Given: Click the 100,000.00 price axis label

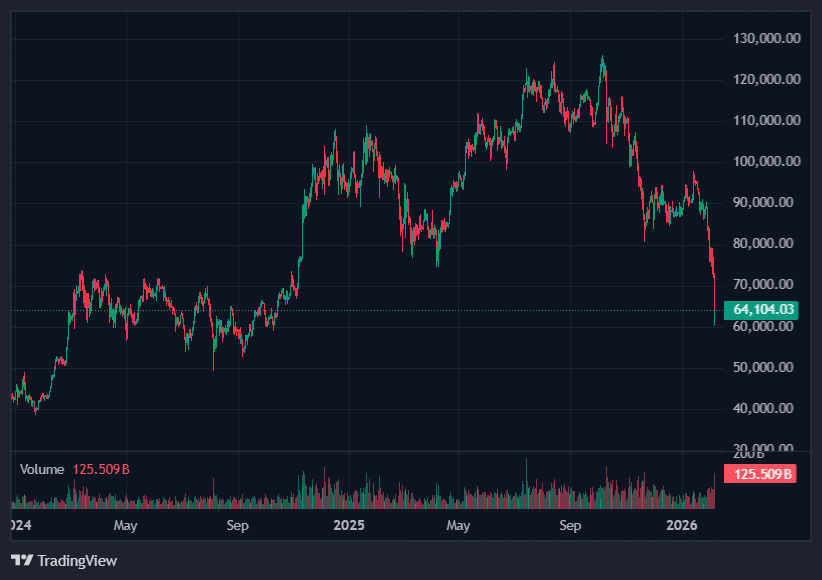Looking at the screenshot, I should 765,161.
